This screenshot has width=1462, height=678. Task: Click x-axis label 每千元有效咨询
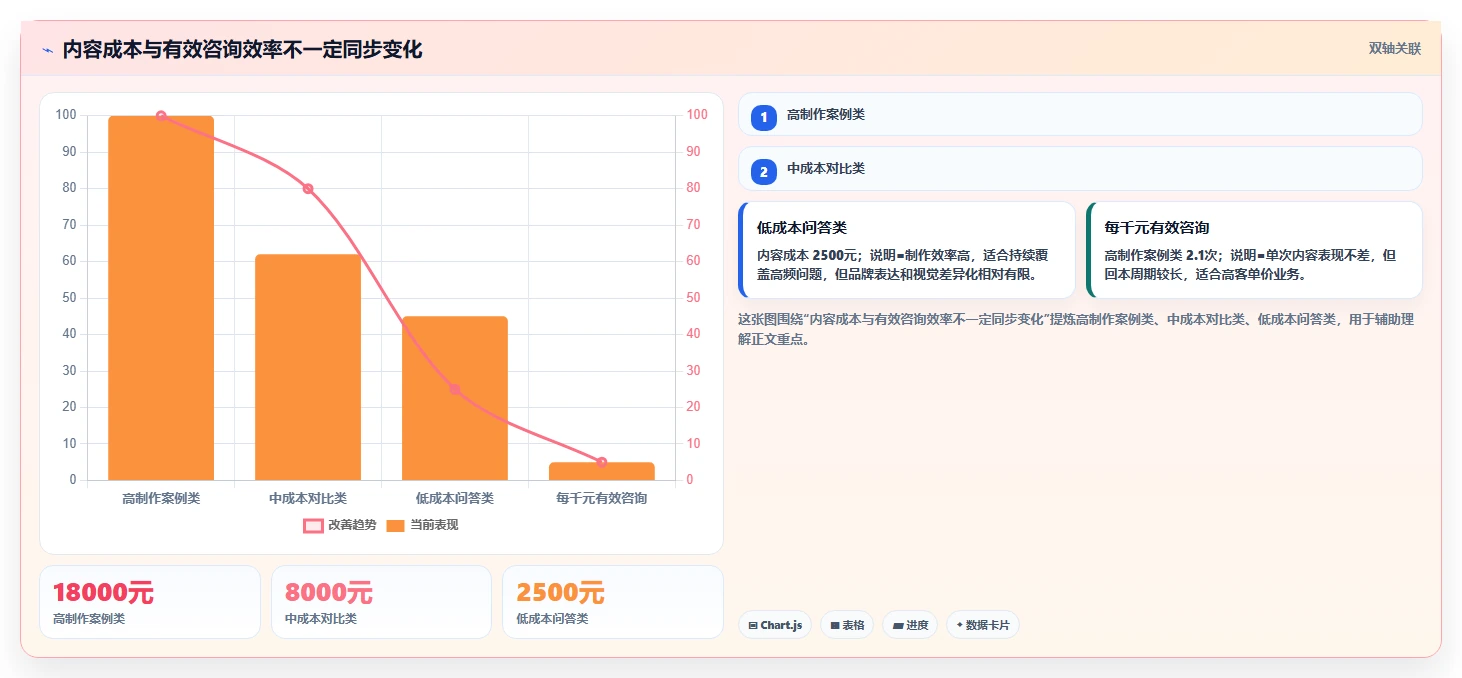click(602, 498)
